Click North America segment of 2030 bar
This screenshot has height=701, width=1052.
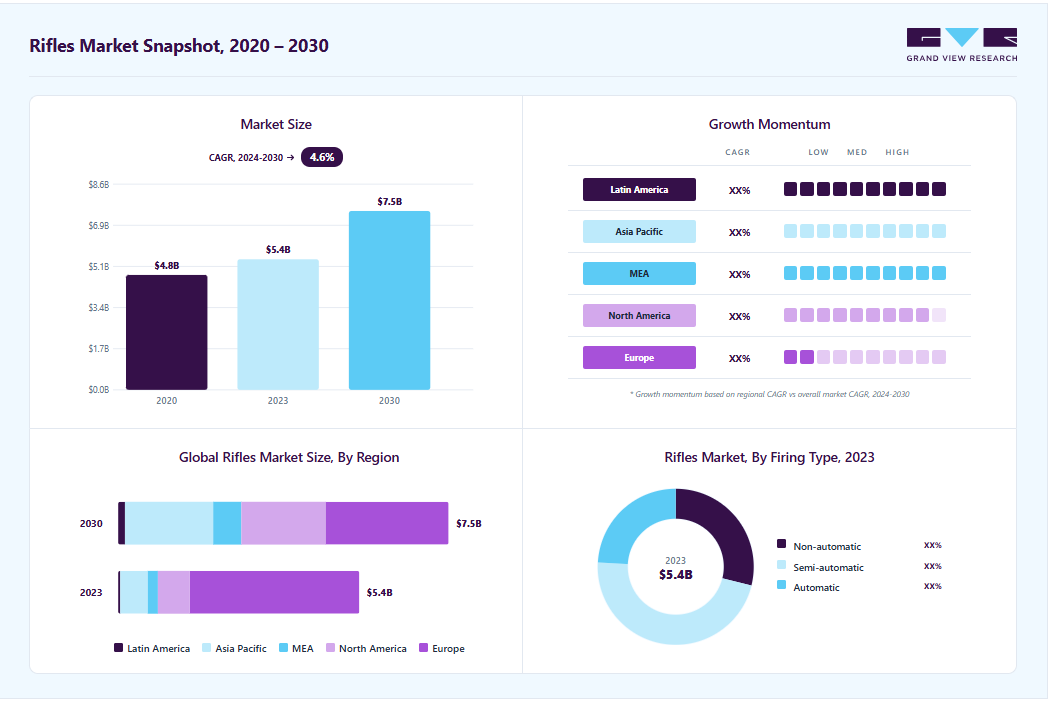284,523
